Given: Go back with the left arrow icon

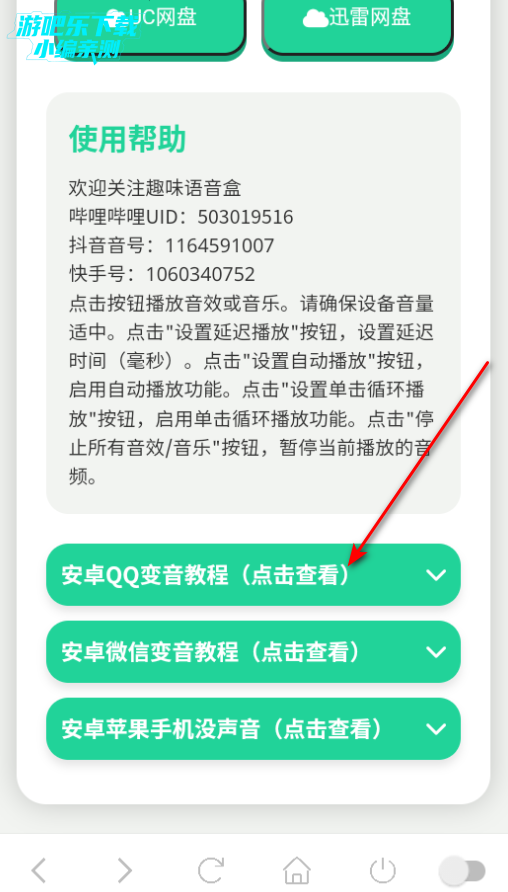Looking at the screenshot, I should (x=39, y=870).
